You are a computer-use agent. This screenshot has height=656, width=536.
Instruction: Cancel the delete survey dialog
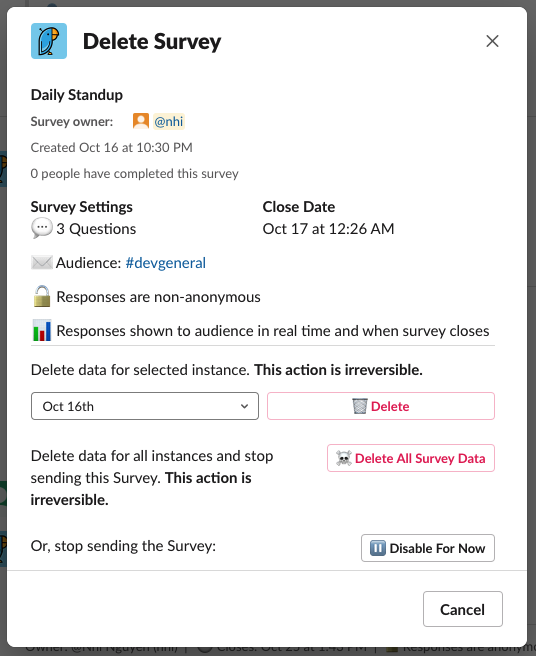[463, 609]
